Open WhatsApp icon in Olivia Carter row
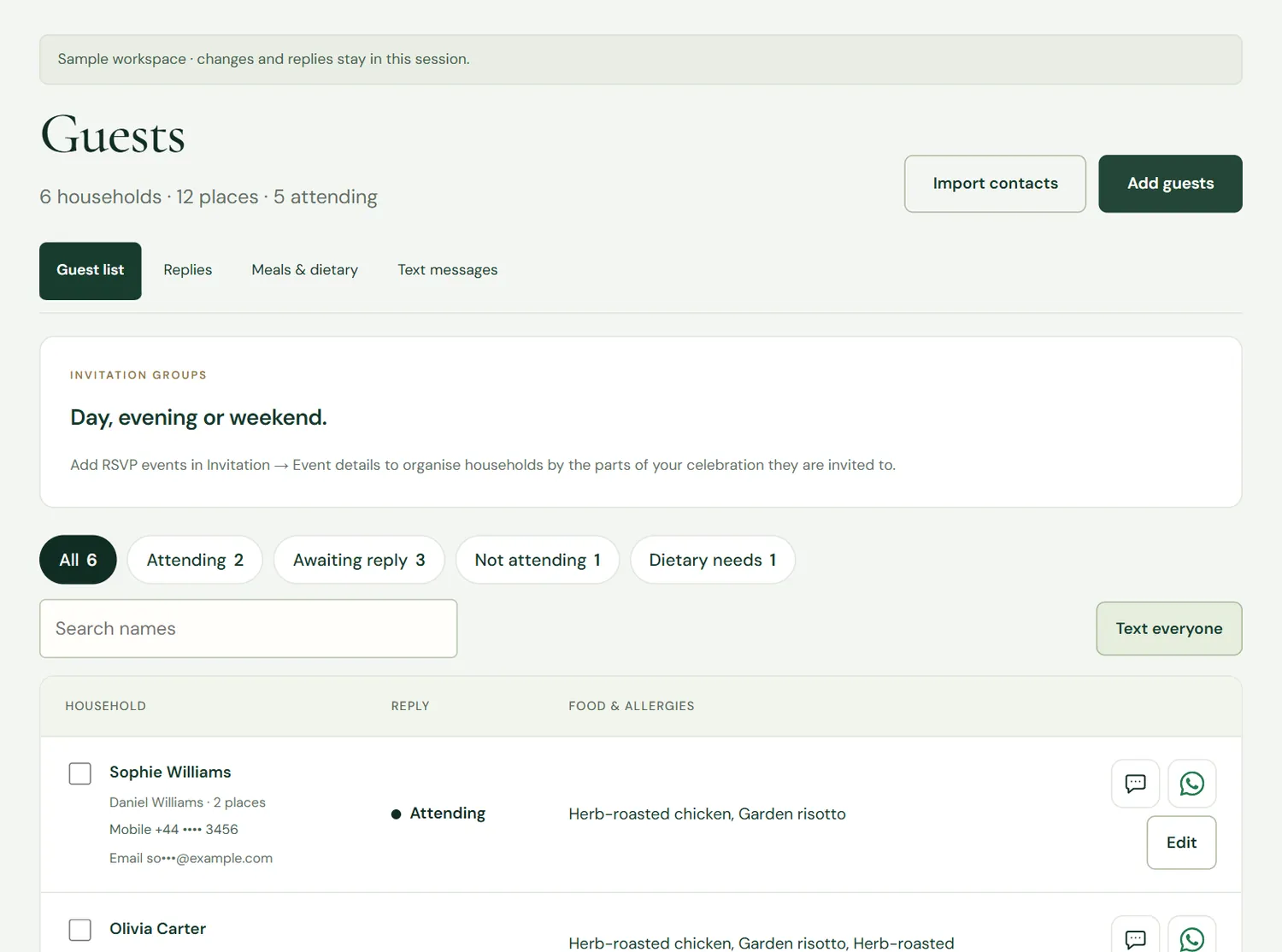Image resolution: width=1282 pixels, height=952 pixels. (x=1191, y=936)
